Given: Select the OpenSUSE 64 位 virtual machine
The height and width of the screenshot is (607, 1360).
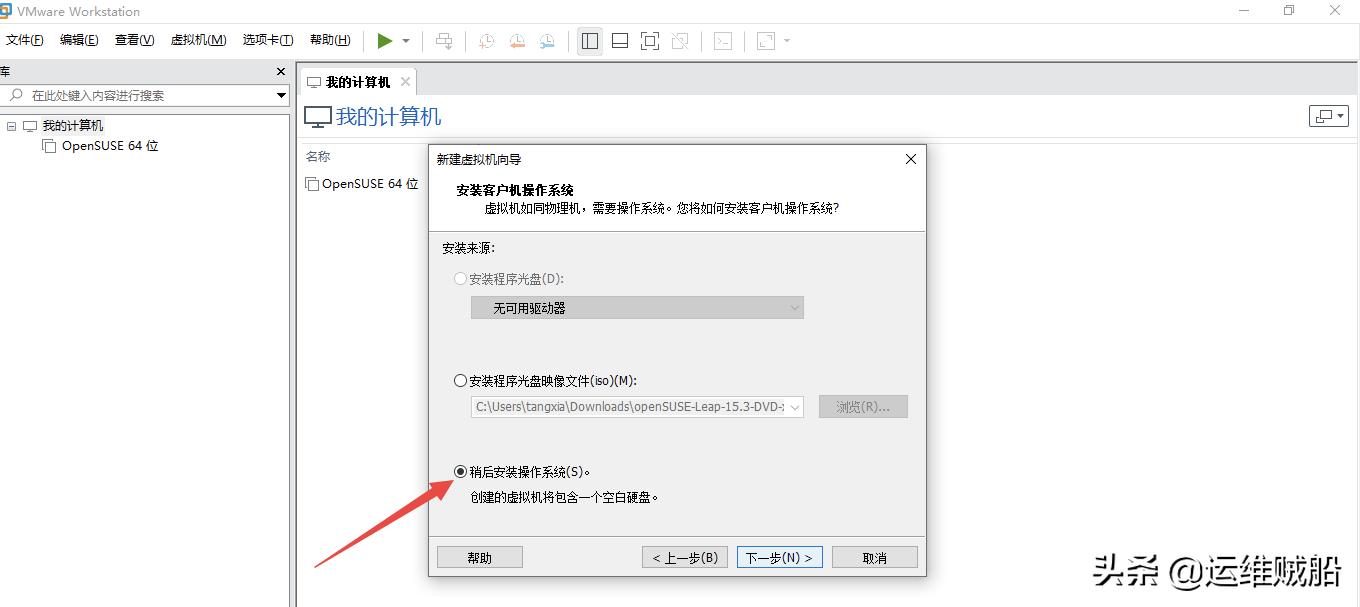Looking at the screenshot, I should point(108,145).
